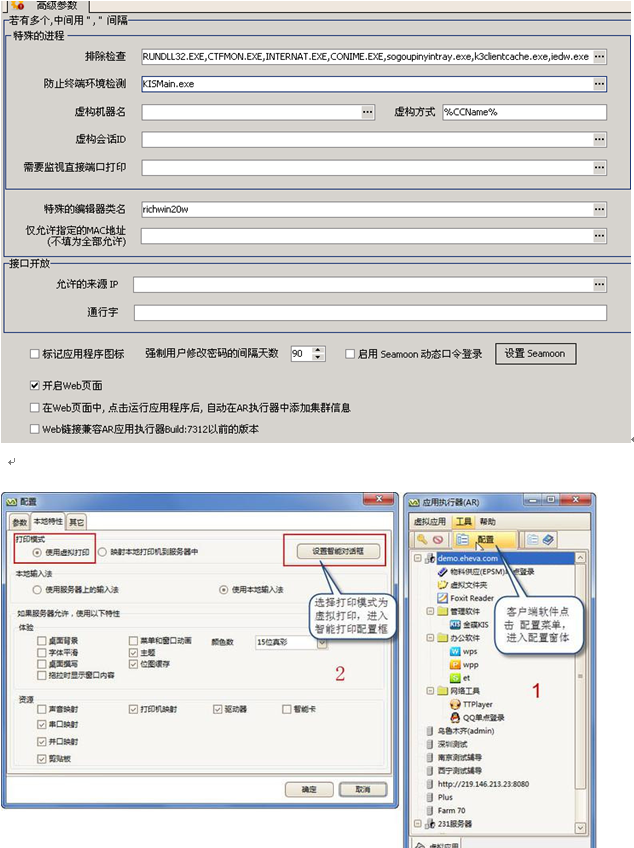Viewport: 634px width, 848px height.
Task: Collapse the 办公软件 folder
Action: 430,638
